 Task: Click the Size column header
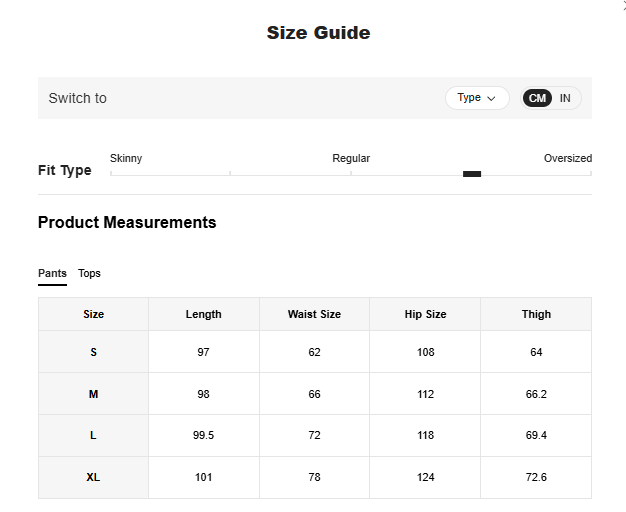(x=93, y=314)
